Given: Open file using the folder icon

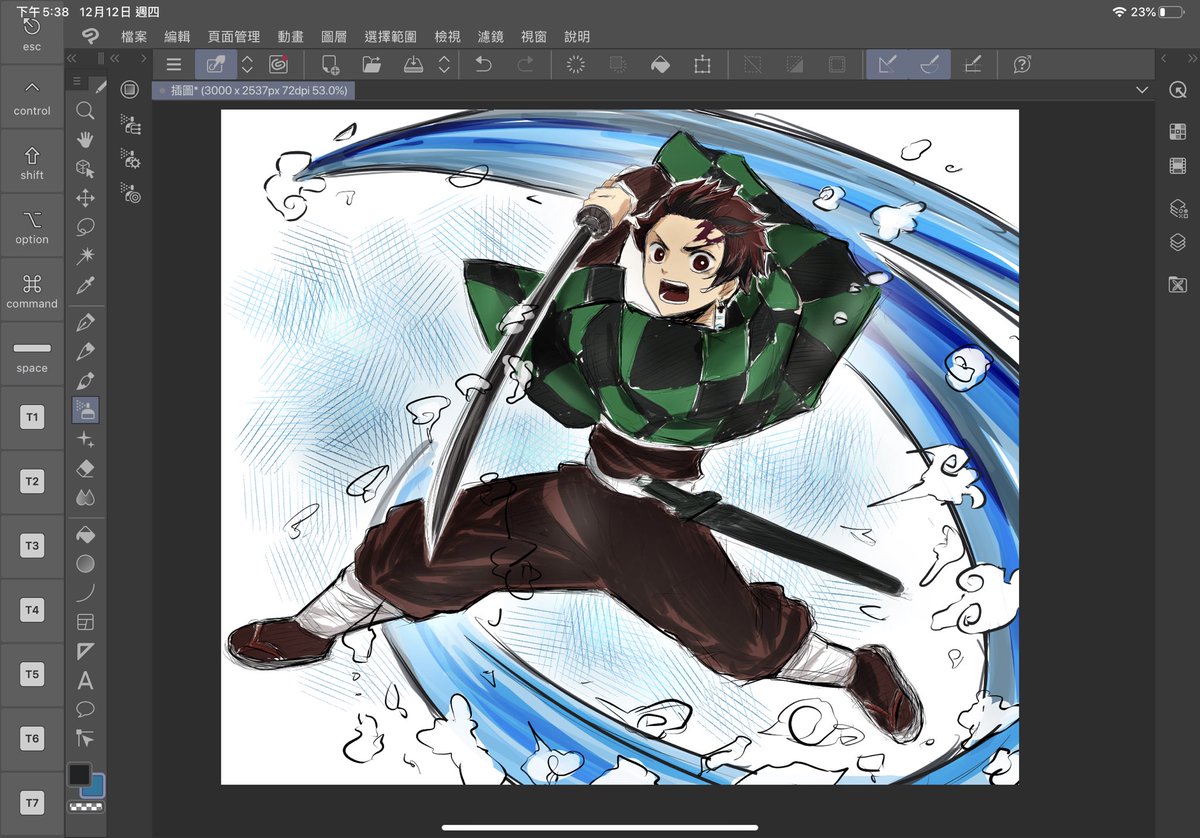Looking at the screenshot, I should coord(372,64).
